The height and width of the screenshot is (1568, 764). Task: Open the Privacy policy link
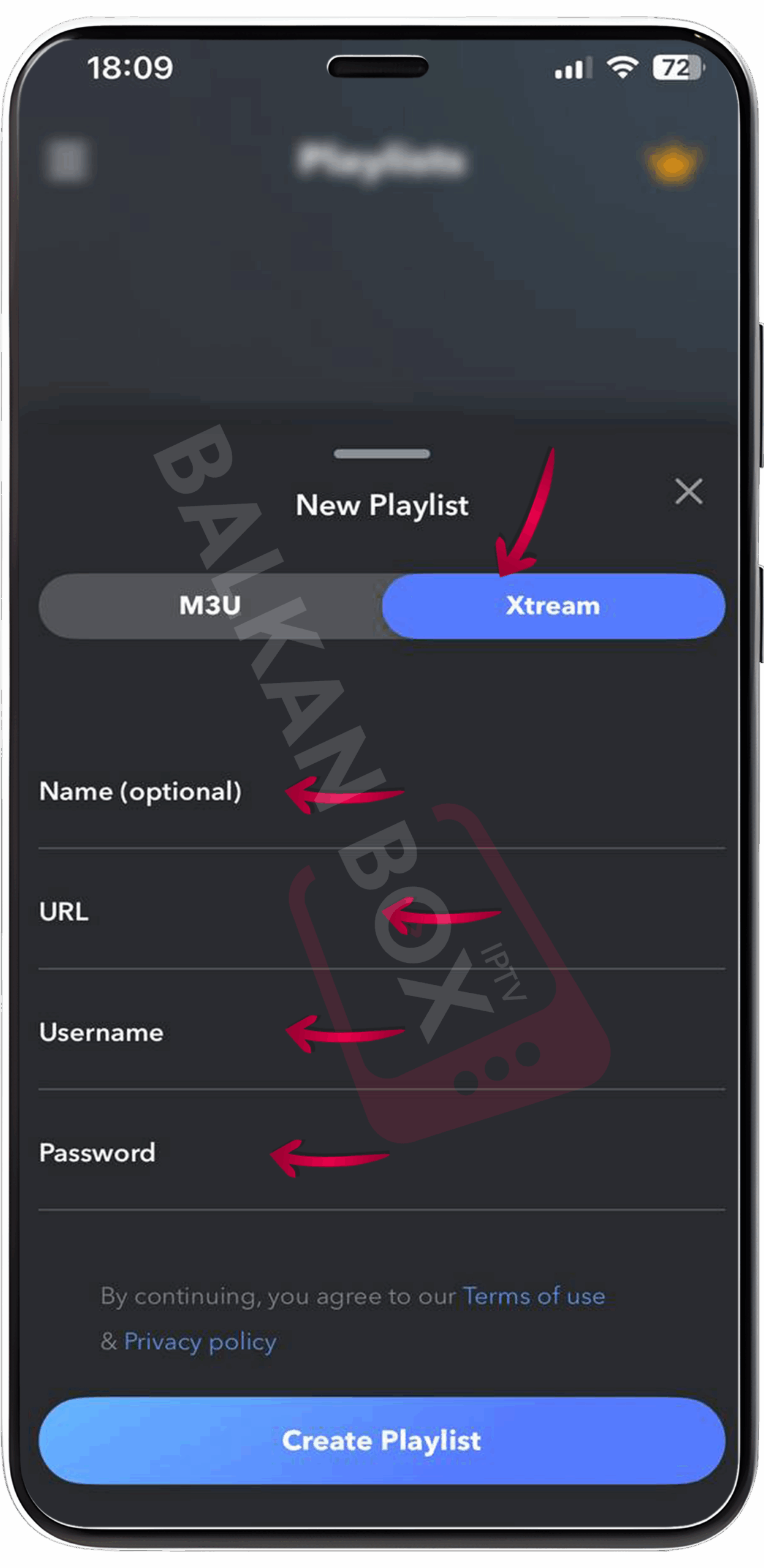[x=200, y=1341]
